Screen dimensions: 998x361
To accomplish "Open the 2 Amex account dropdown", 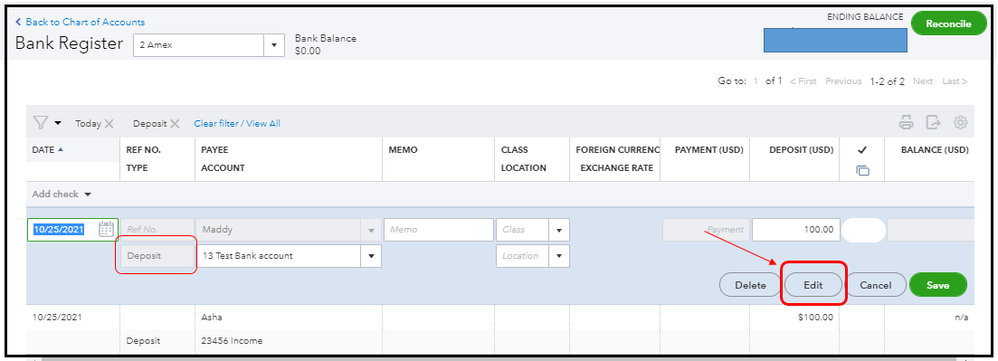I will (x=274, y=45).
